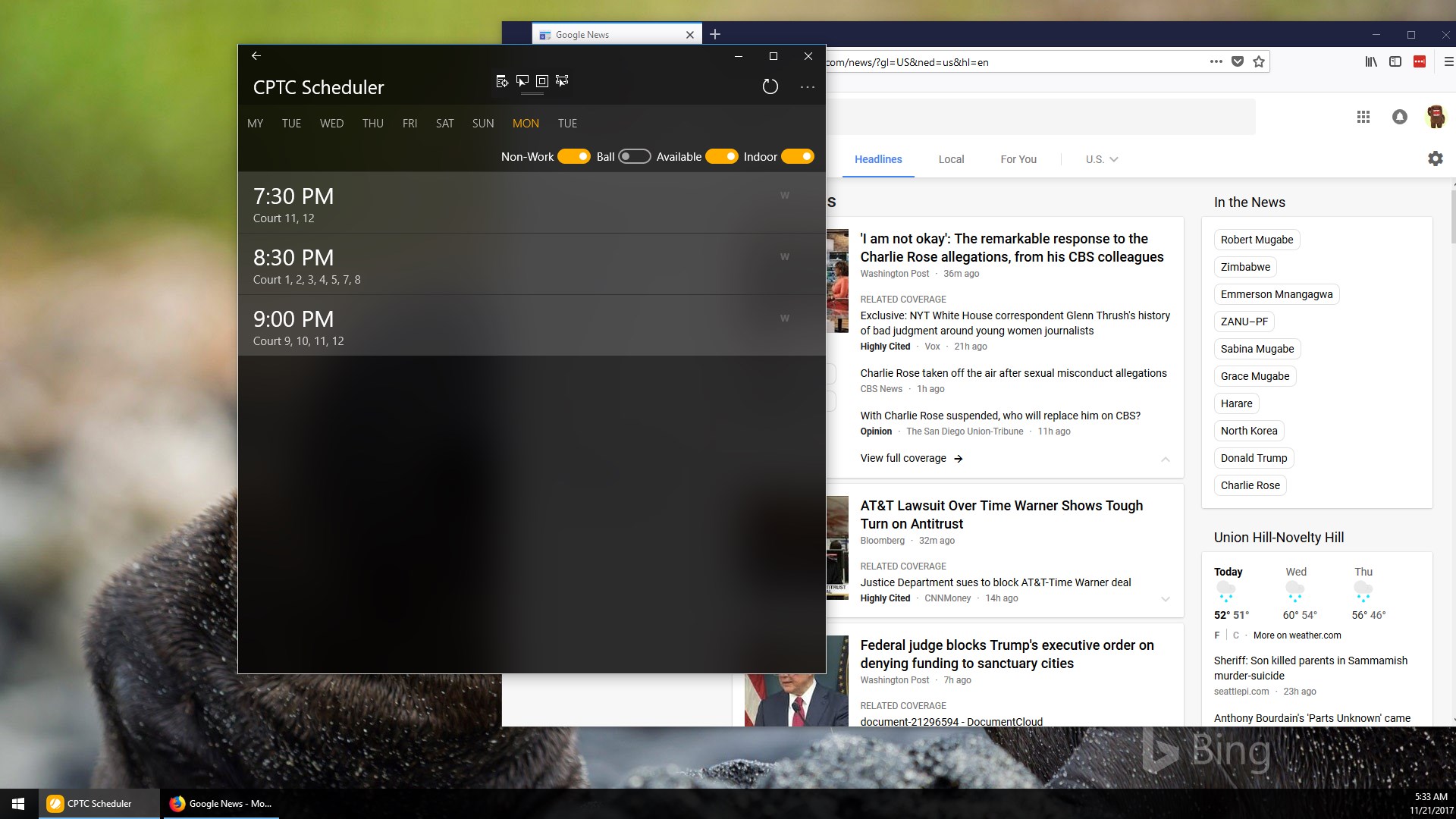Open the three-dot more options menu in Scheduler
The width and height of the screenshot is (1456, 819).
click(x=808, y=87)
